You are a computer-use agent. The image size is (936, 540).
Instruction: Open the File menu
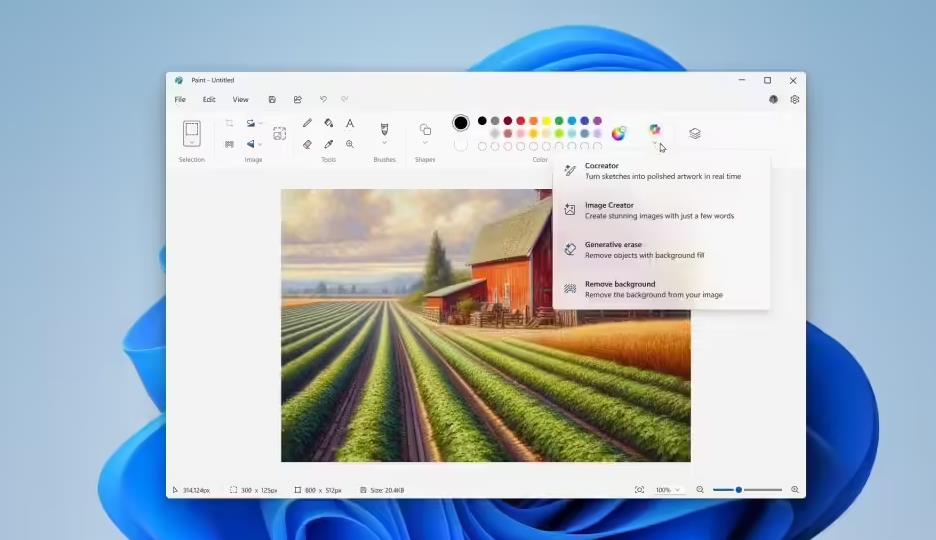pos(180,100)
